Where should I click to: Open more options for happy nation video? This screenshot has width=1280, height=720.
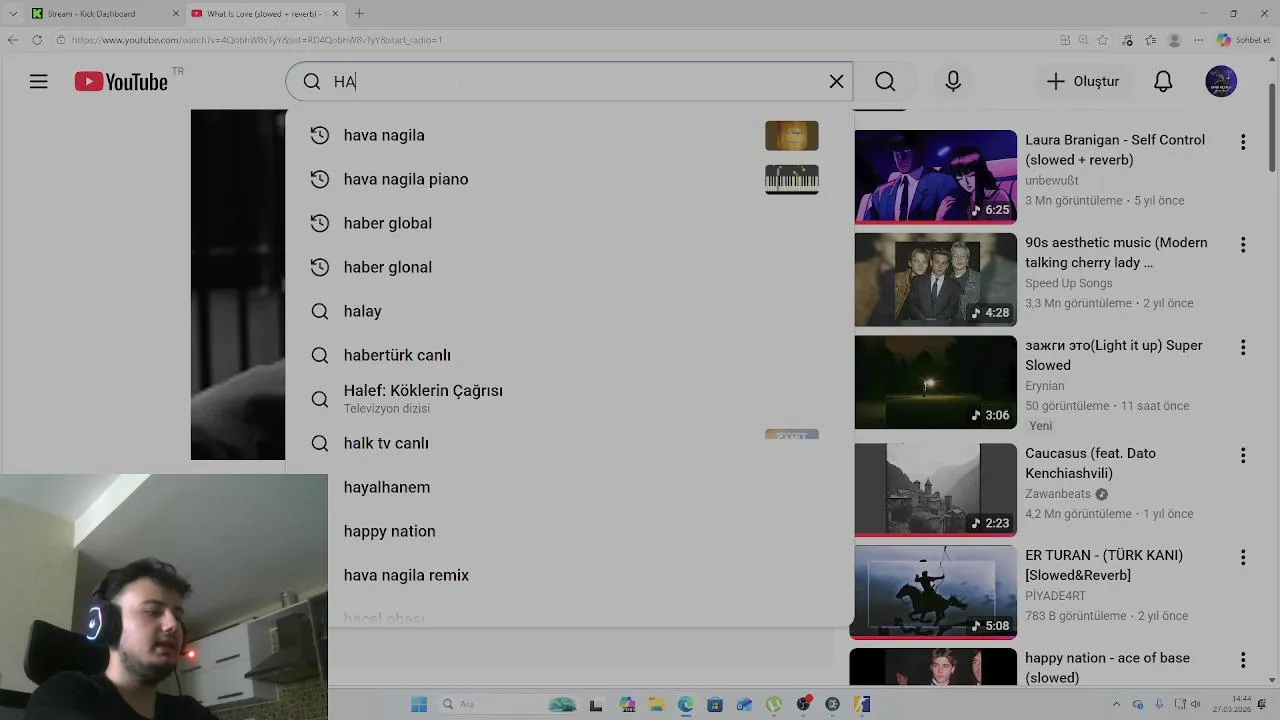pos(1243,660)
